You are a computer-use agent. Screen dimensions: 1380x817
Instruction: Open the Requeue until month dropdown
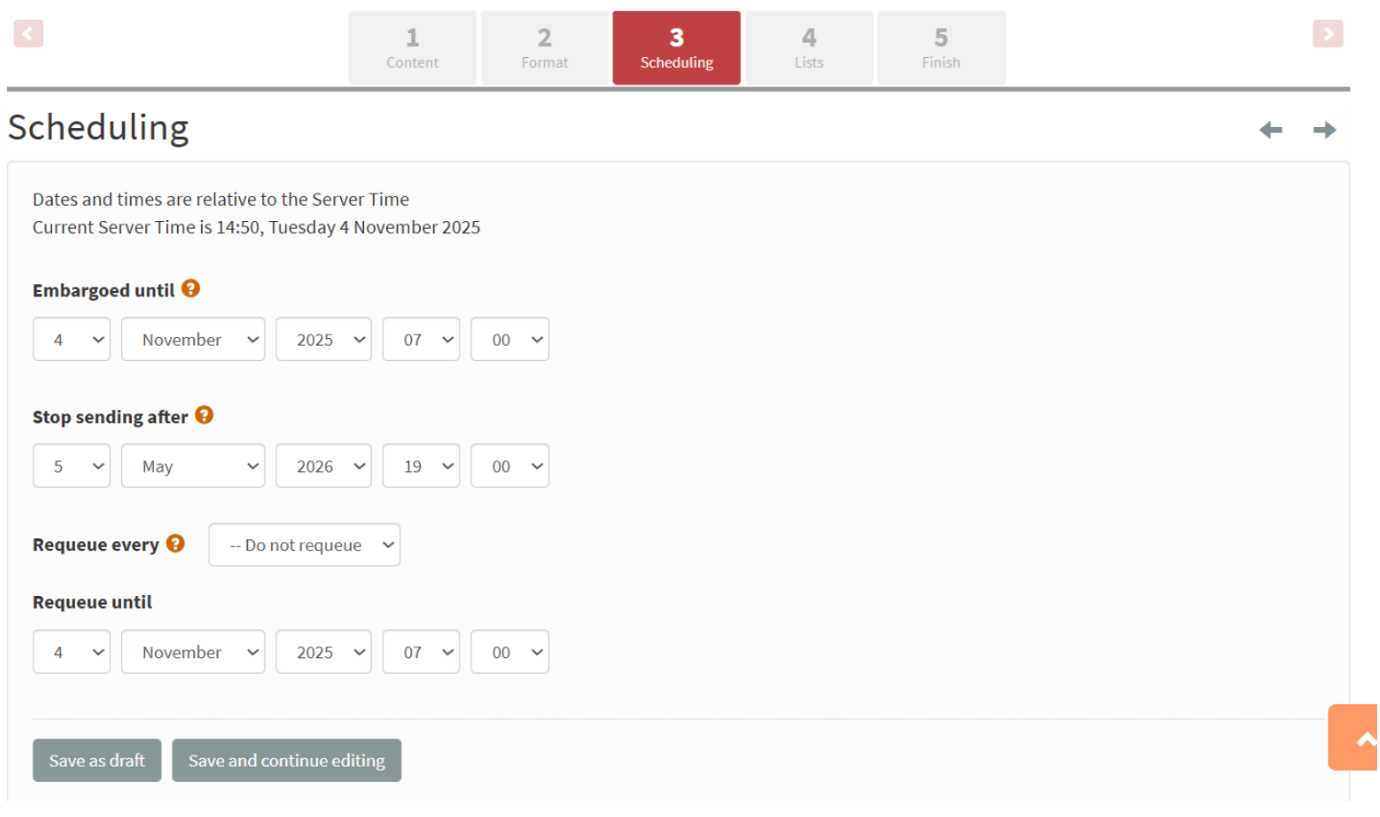192,651
